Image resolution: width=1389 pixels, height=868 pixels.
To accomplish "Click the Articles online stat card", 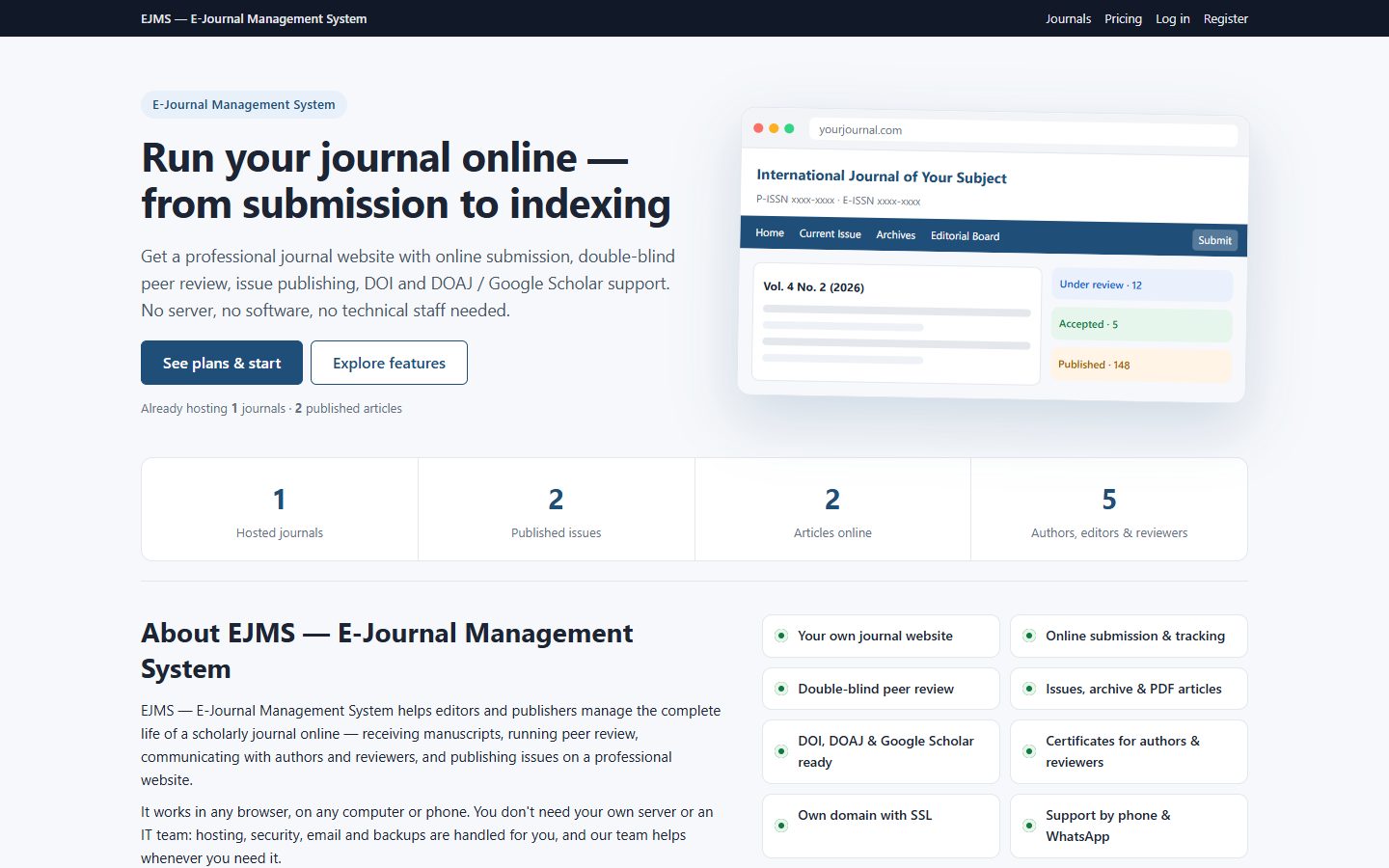I will coord(832,509).
